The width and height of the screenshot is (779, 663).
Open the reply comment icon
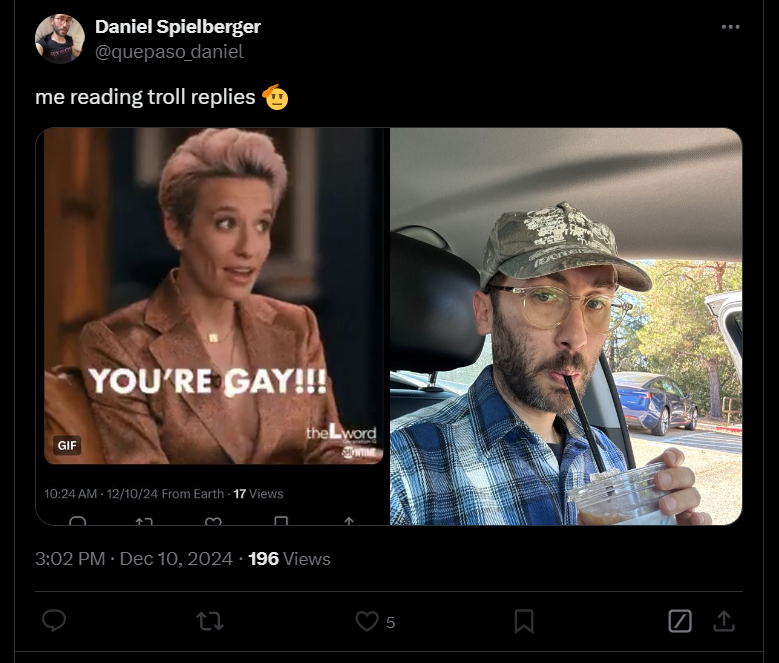[54, 621]
